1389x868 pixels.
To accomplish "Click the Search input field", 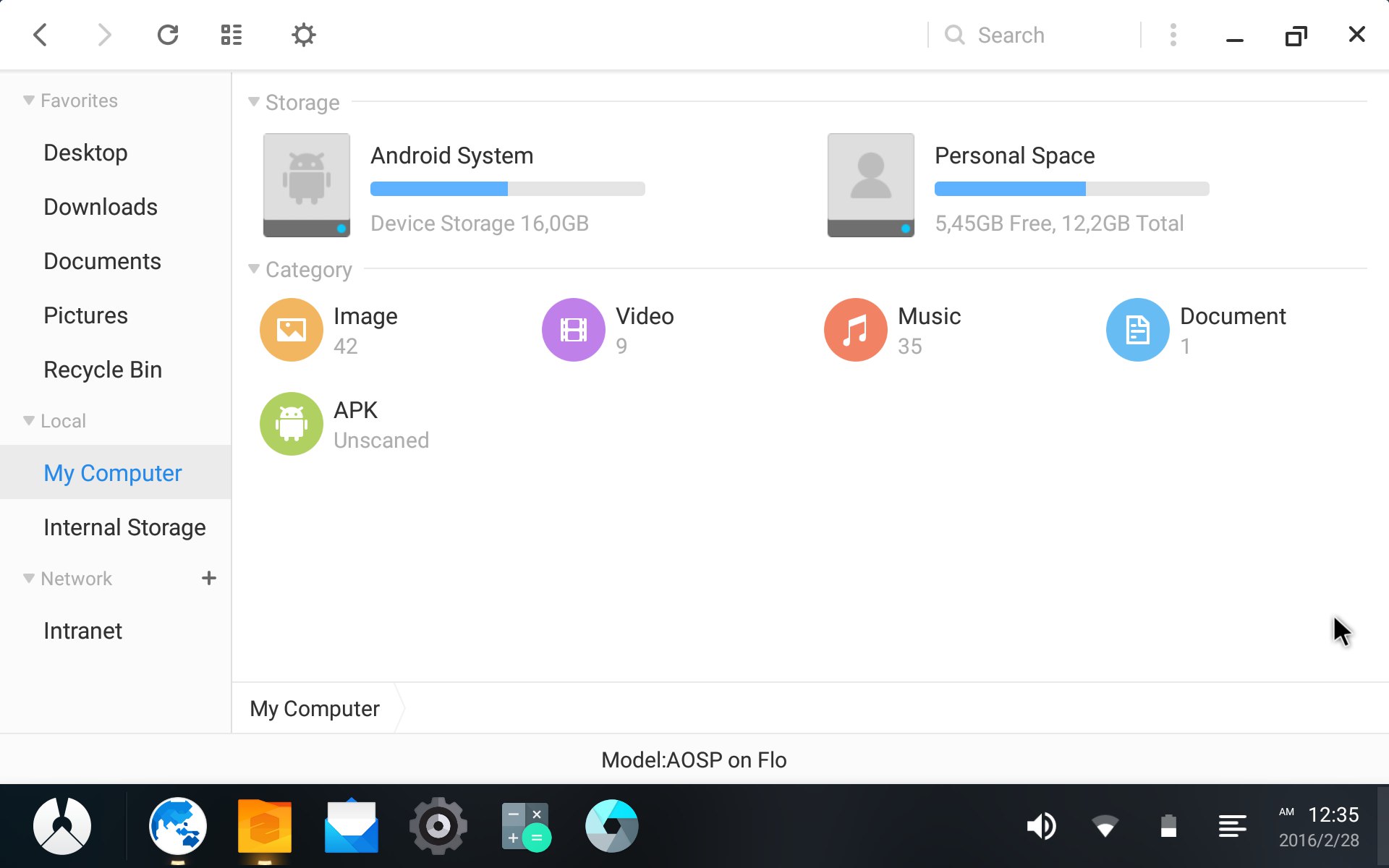I will point(1042,34).
